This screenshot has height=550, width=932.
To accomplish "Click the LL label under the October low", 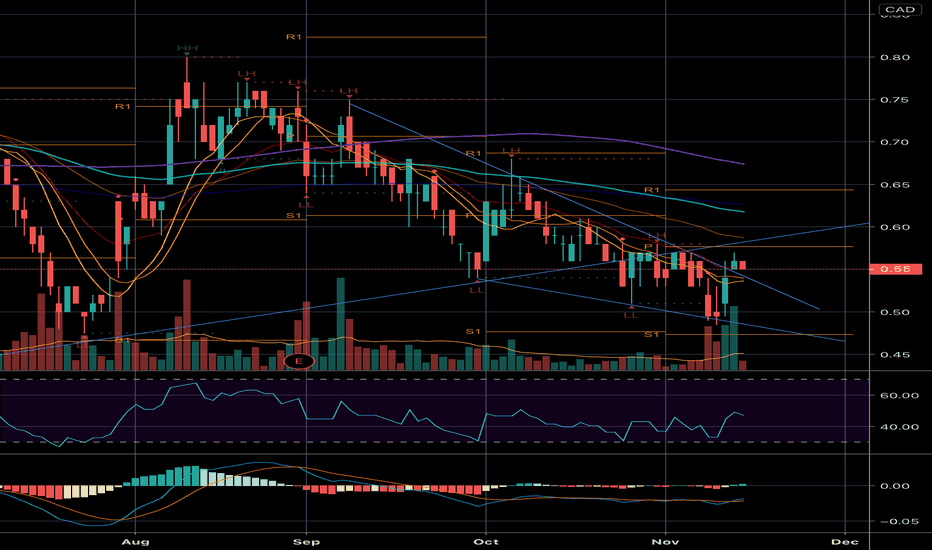I will coord(477,290).
